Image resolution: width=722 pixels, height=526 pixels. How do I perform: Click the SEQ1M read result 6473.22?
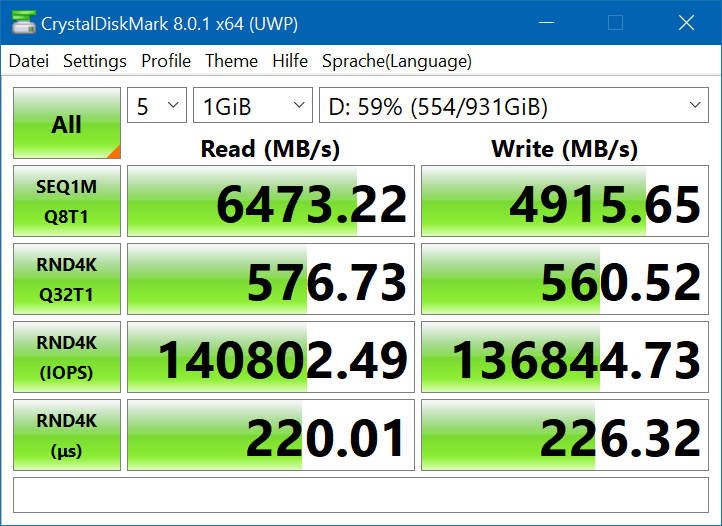271,201
